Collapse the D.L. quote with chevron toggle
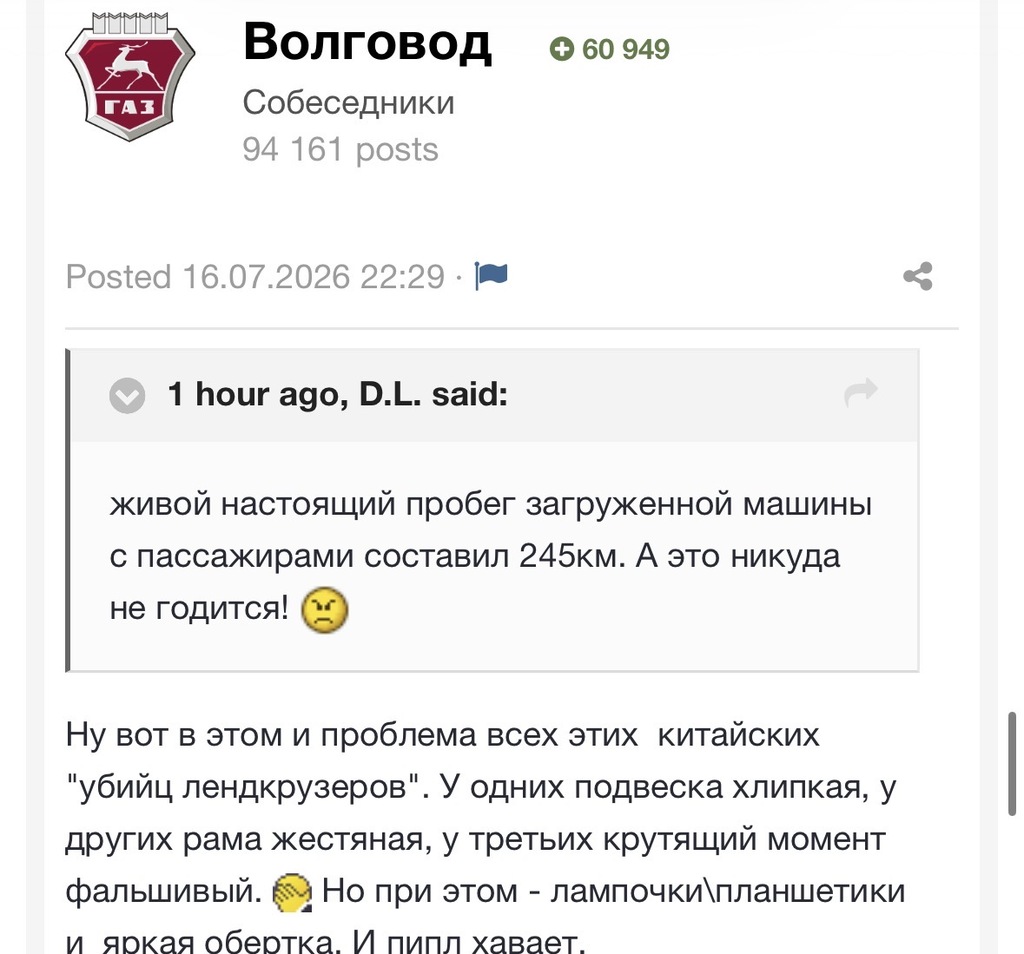 (127, 395)
